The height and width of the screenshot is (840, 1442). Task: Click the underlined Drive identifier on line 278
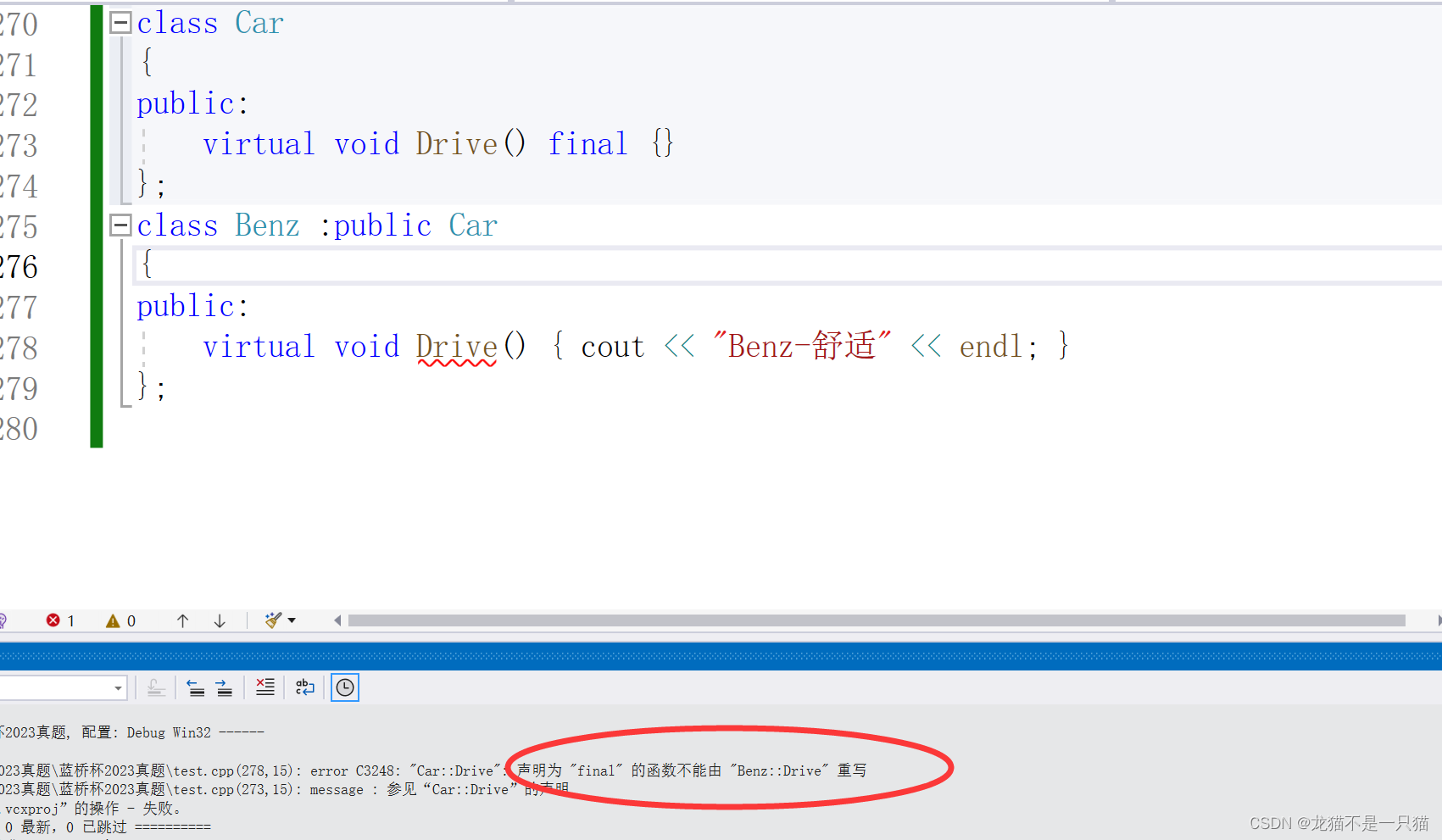point(456,348)
